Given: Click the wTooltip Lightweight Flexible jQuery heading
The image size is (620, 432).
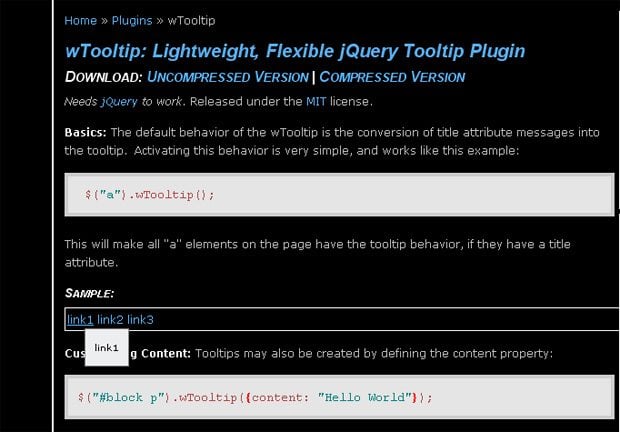Looking at the screenshot, I should click(294, 50).
